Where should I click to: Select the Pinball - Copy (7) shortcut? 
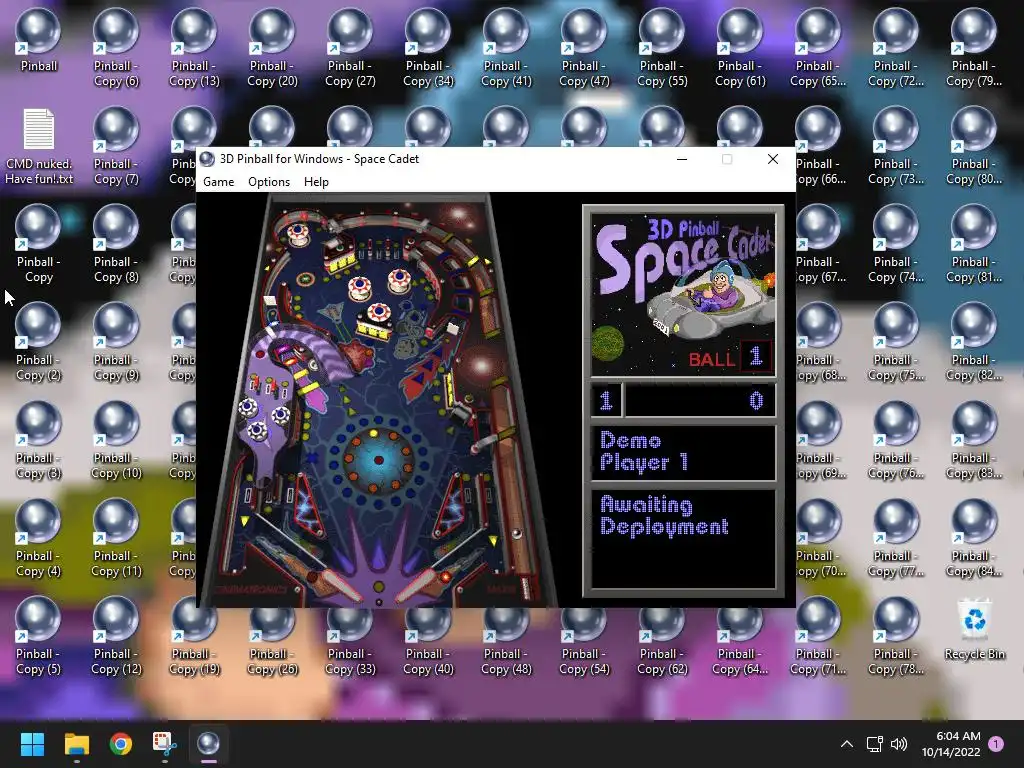coord(116,146)
